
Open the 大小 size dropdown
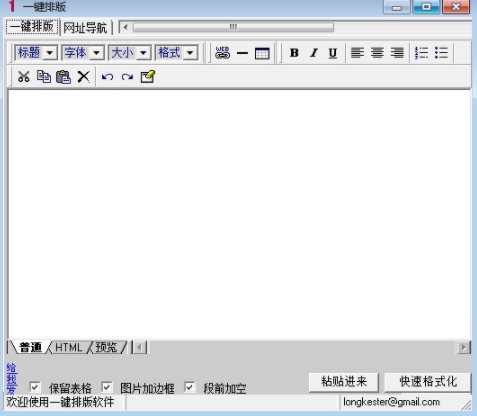(x=130, y=53)
